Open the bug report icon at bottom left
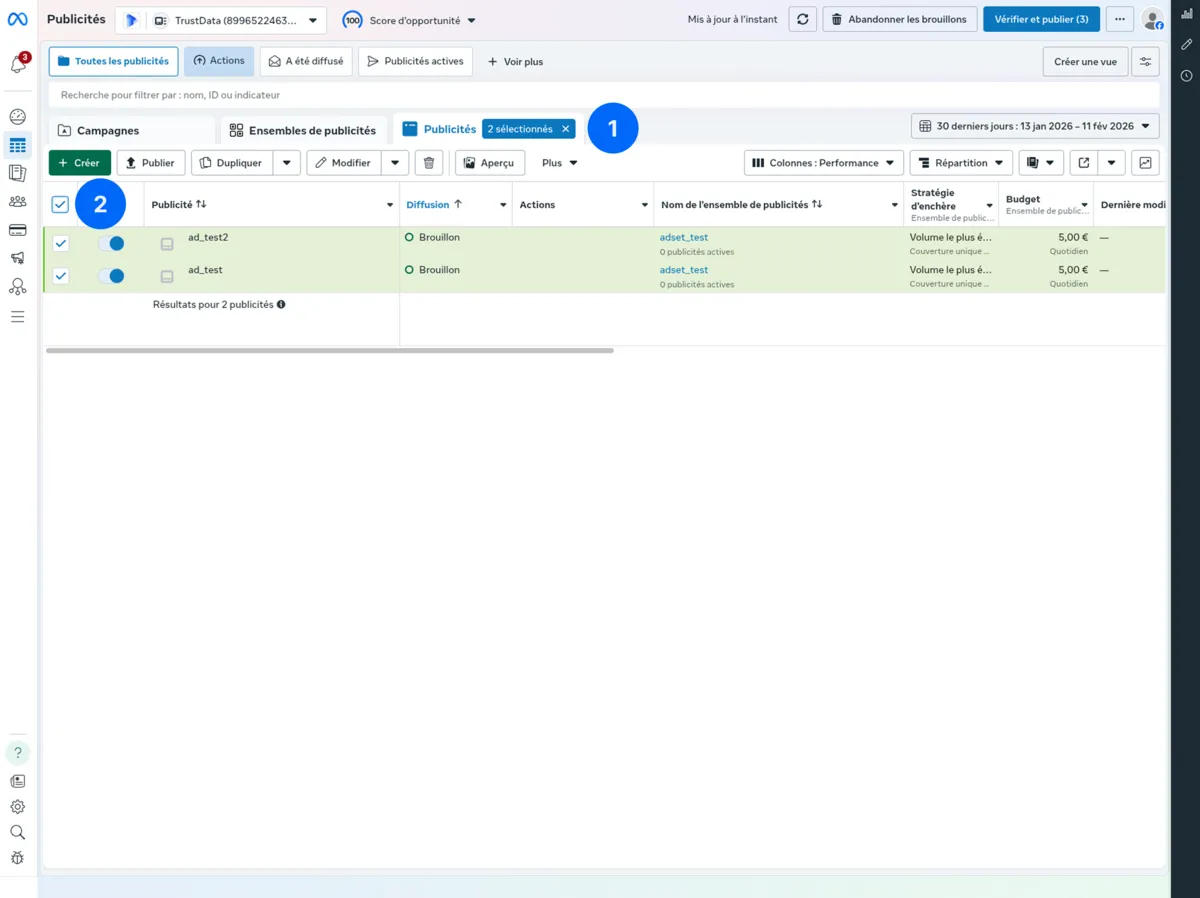This screenshot has width=1200, height=898. (x=17, y=857)
